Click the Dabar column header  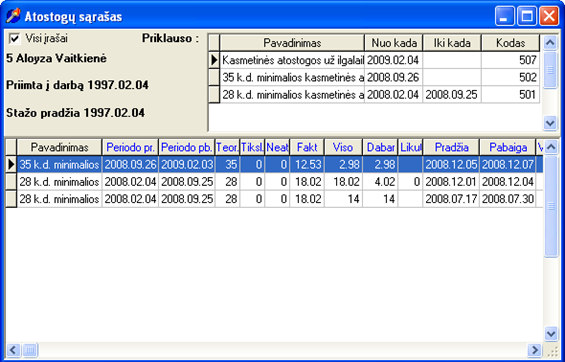click(x=380, y=147)
